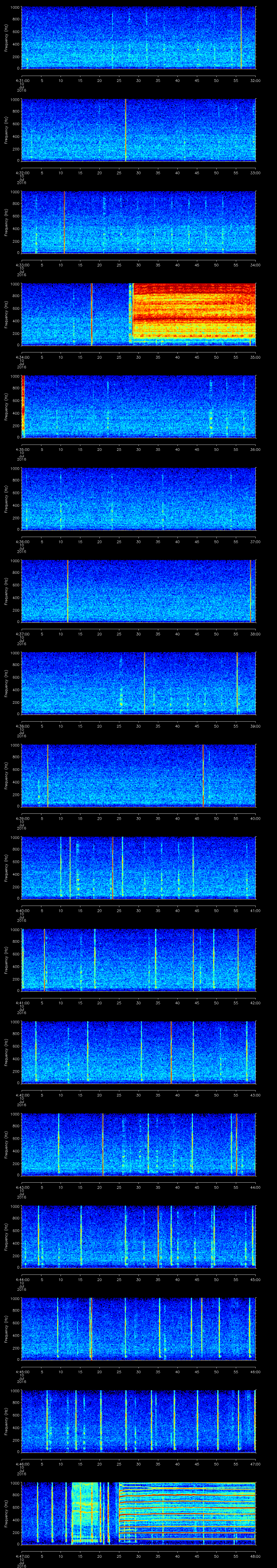This screenshot has height=1568, width=277.
Task: Click the 32:00 end time label
Action: coord(255,80)
